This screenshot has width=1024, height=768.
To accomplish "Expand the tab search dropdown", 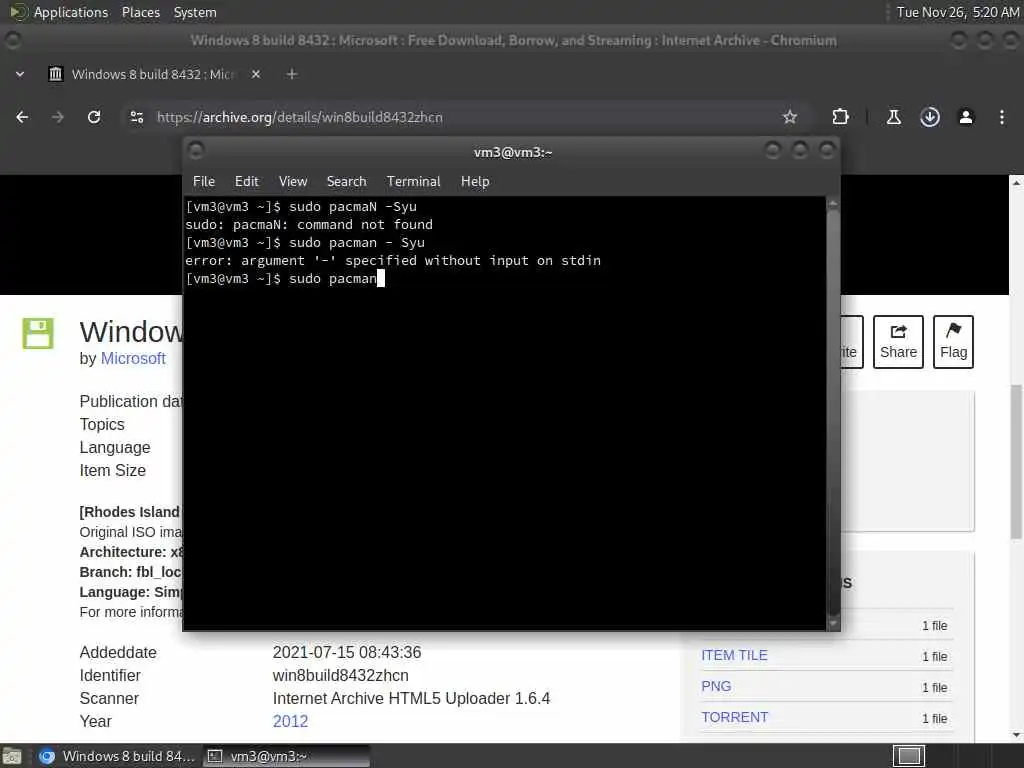I will pyautogui.click(x=20, y=74).
